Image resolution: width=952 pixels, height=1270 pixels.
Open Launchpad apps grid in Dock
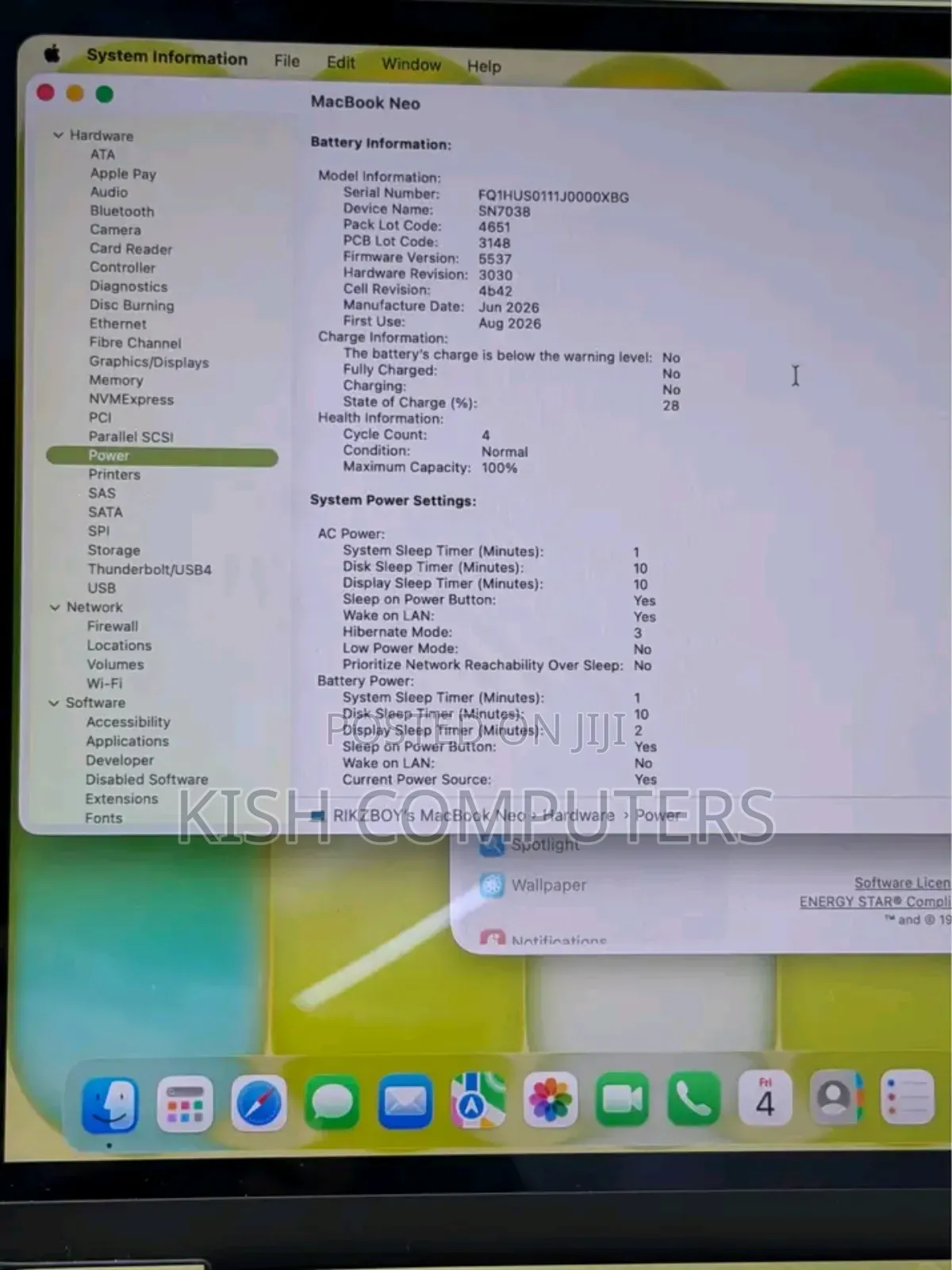pos(185,1104)
